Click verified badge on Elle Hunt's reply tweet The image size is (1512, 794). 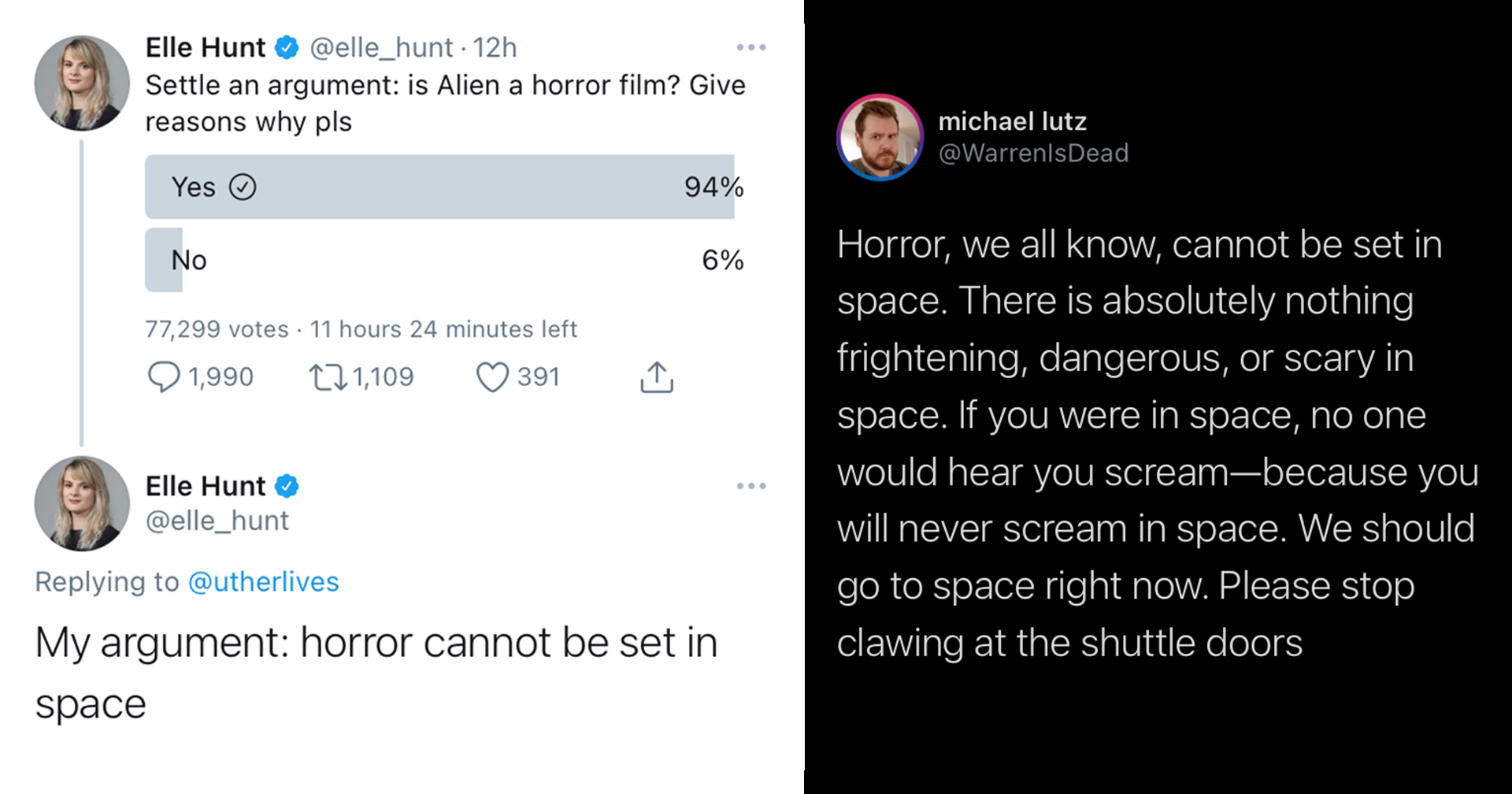(287, 486)
